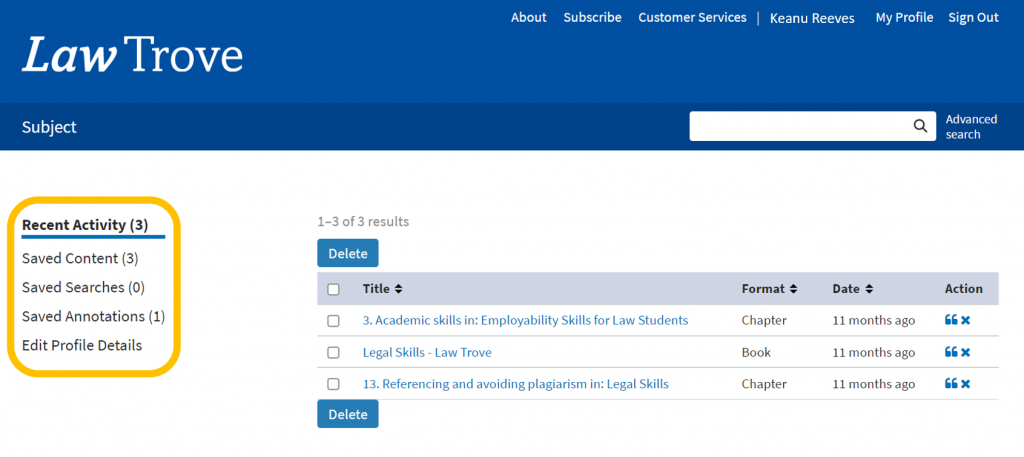The image size is (1024, 457).
Task: Open Saved Content in the sidebar
Action: (80, 258)
